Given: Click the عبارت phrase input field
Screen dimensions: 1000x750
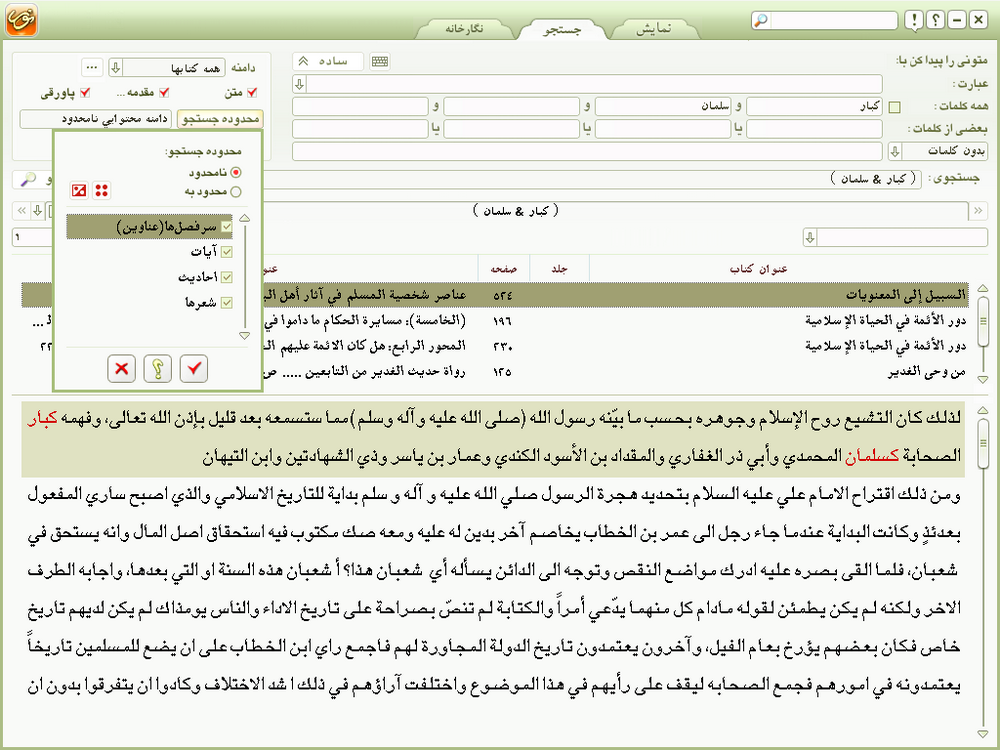Looking at the screenshot, I should [x=594, y=84].
